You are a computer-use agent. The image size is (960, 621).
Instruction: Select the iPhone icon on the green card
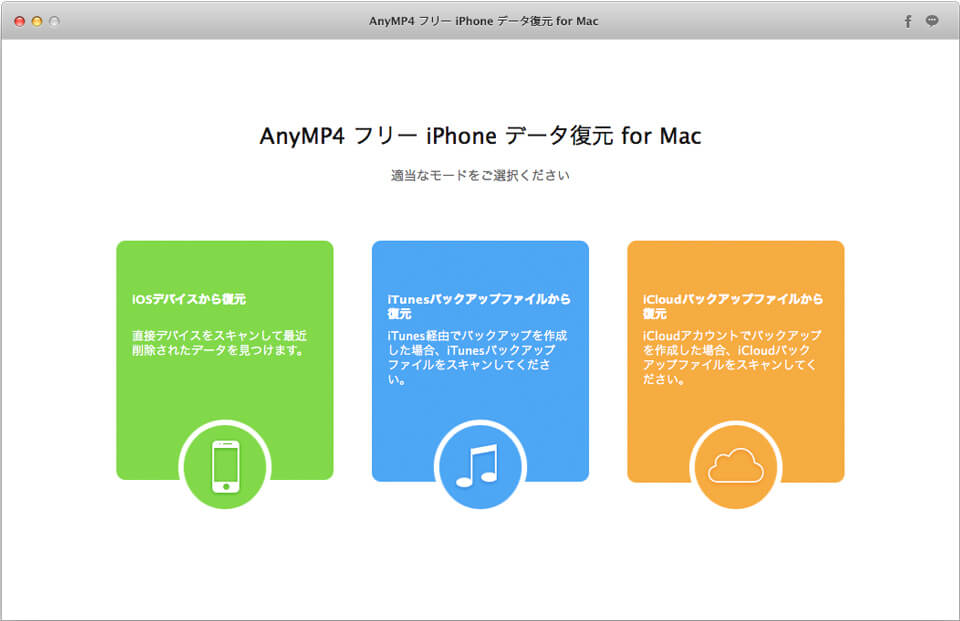(224, 464)
